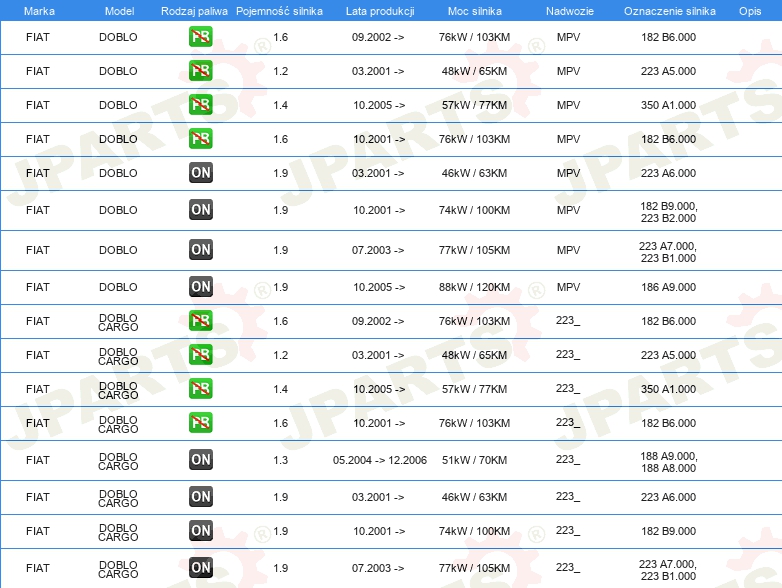Click the petrol icon for DOBLO CARGO 1.4 engine

tap(200, 389)
